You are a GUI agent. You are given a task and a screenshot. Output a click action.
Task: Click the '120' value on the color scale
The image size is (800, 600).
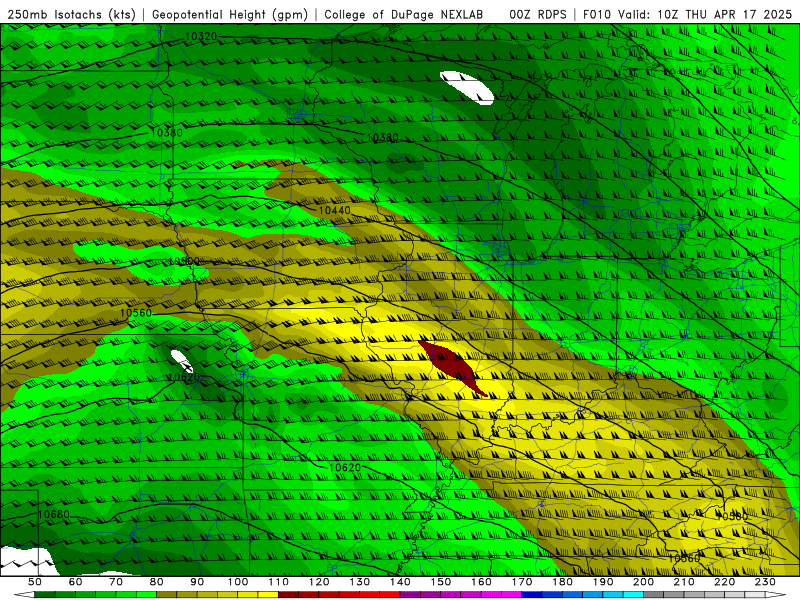point(319,582)
